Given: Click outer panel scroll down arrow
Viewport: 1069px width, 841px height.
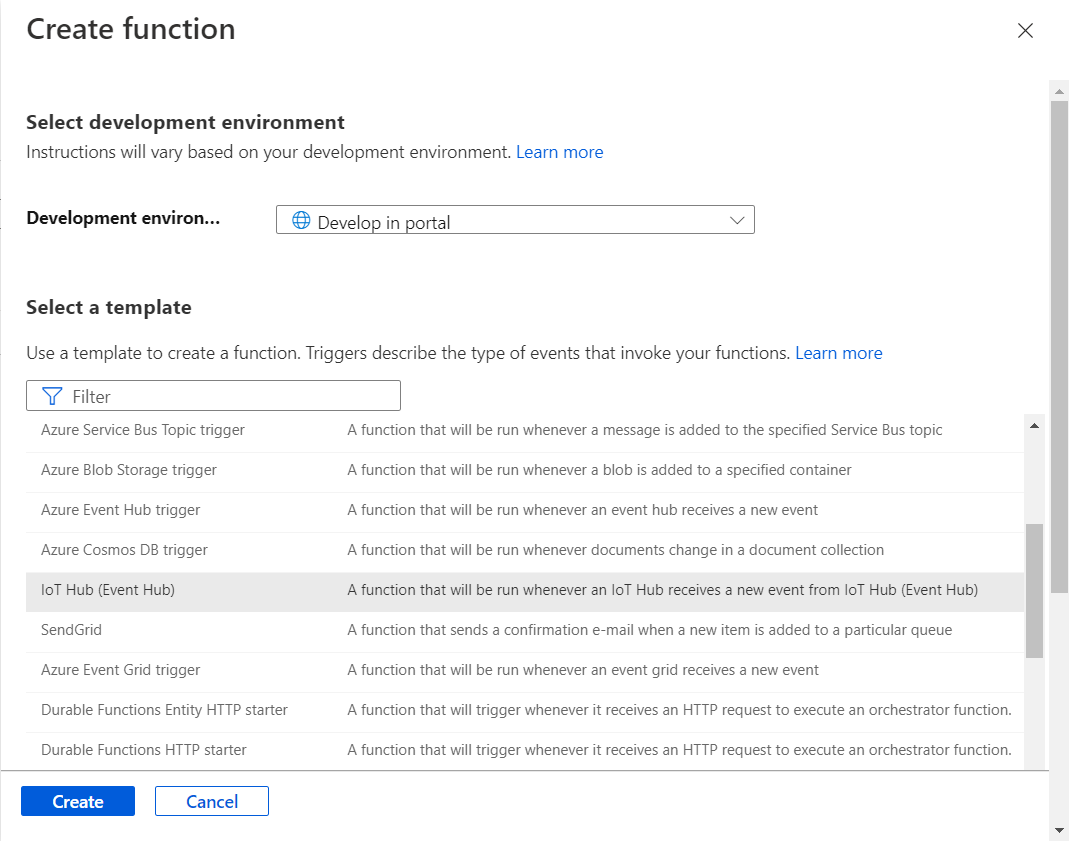Looking at the screenshot, I should pos(1059,831).
